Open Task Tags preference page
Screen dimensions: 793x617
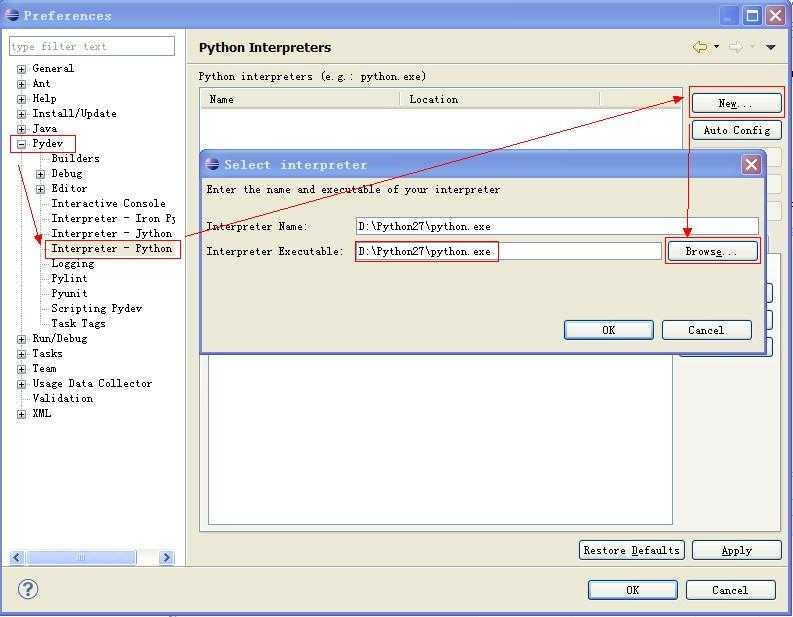tap(78, 324)
